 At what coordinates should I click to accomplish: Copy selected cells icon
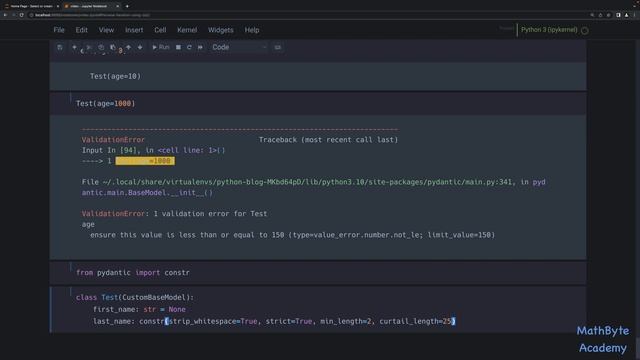pos(101,47)
